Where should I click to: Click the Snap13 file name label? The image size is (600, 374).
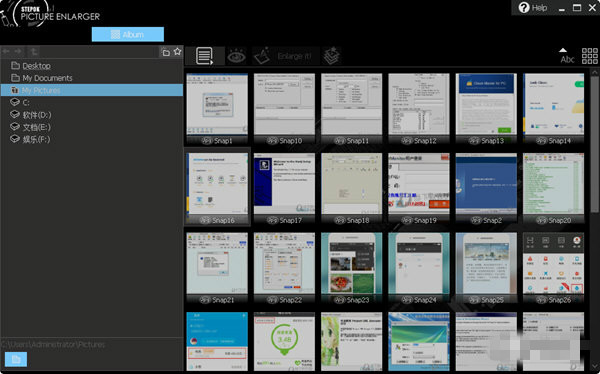(x=492, y=141)
